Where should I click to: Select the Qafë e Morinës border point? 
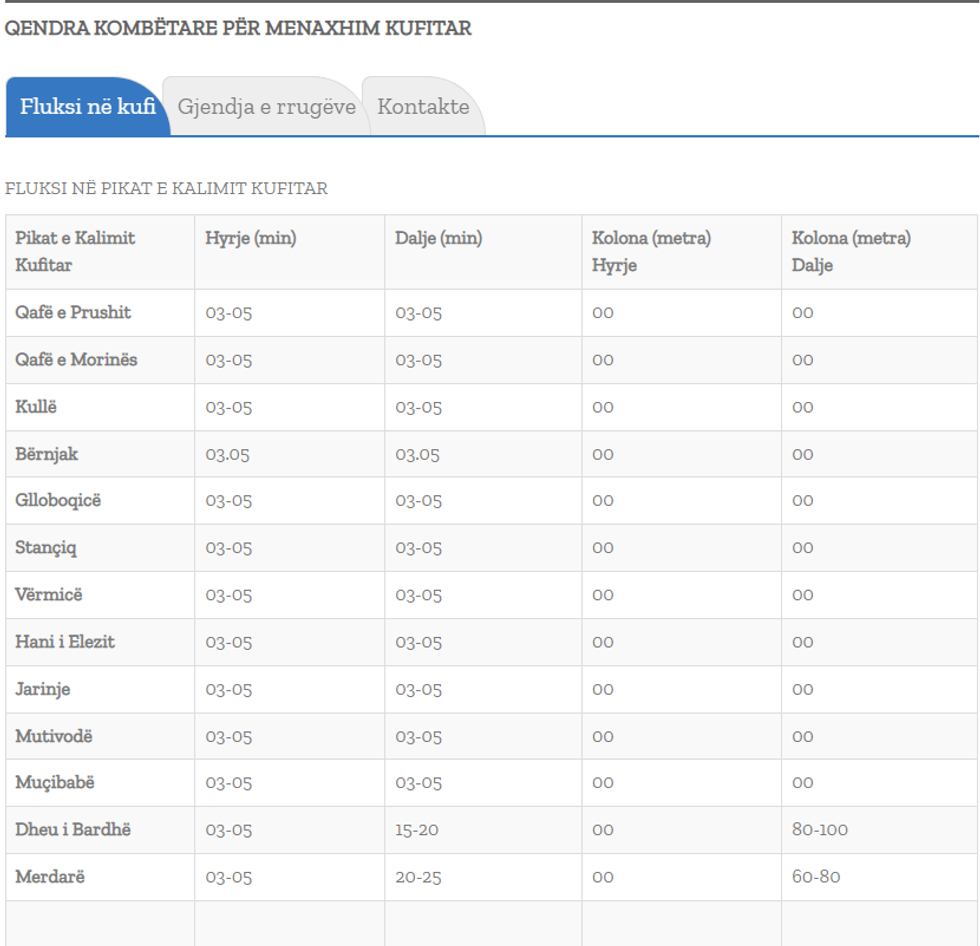click(x=76, y=360)
